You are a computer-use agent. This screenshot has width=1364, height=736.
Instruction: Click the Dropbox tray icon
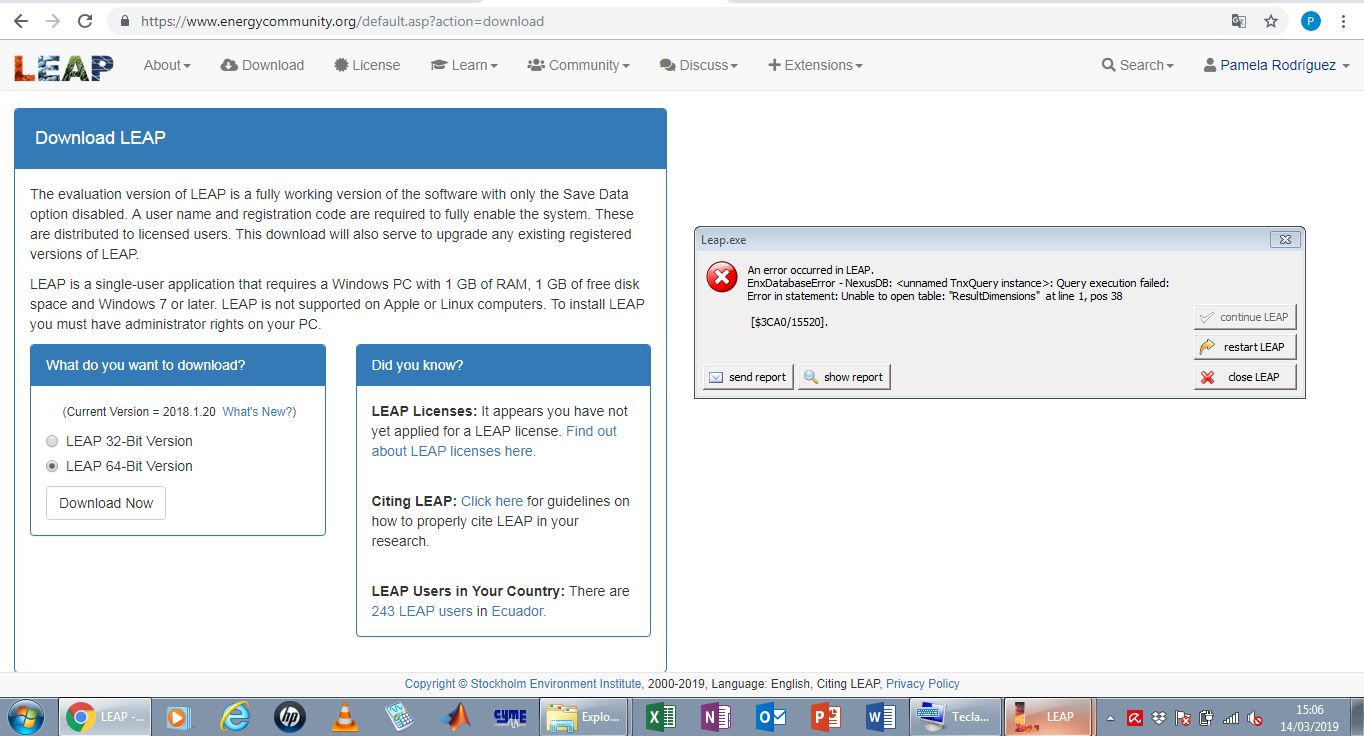[1159, 718]
